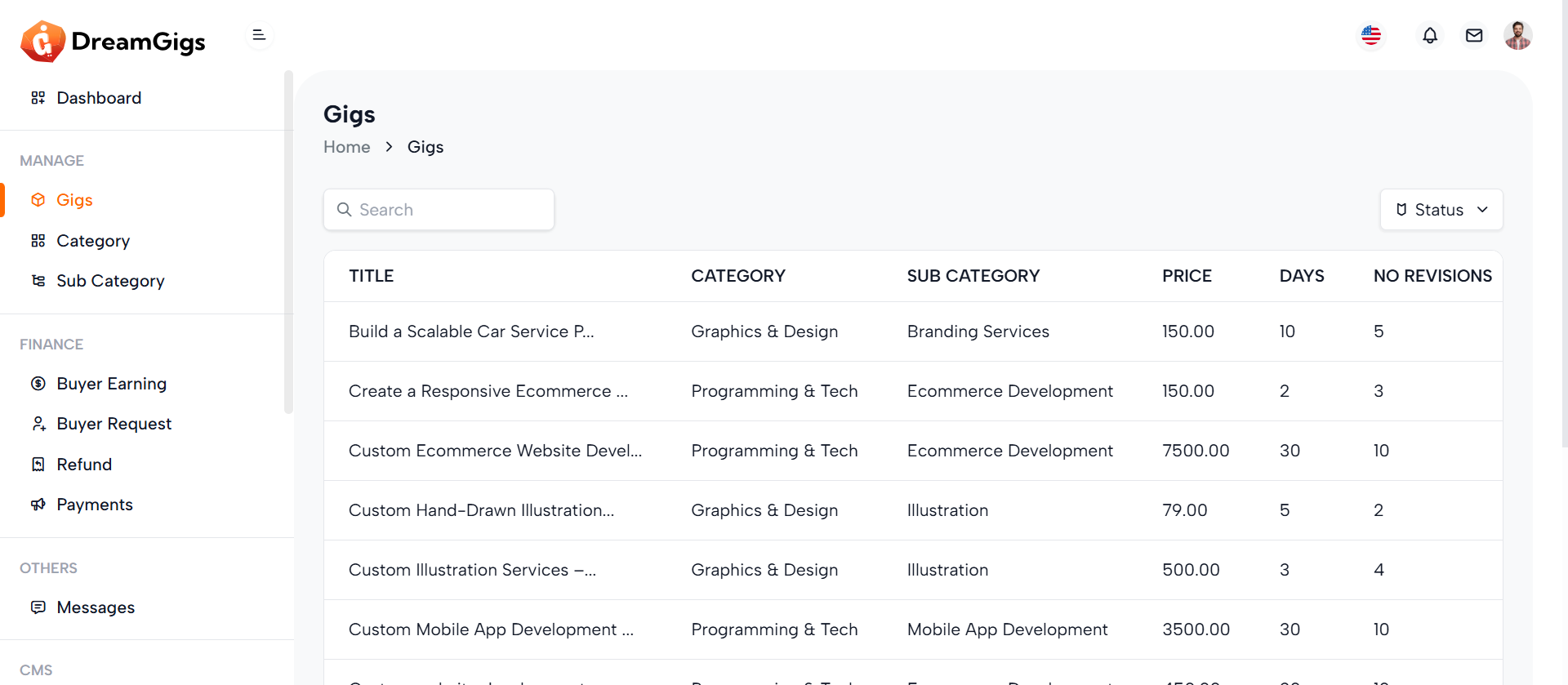The width and height of the screenshot is (1568, 685).
Task: Click the Buyer Earning dollar icon
Action: point(38,384)
